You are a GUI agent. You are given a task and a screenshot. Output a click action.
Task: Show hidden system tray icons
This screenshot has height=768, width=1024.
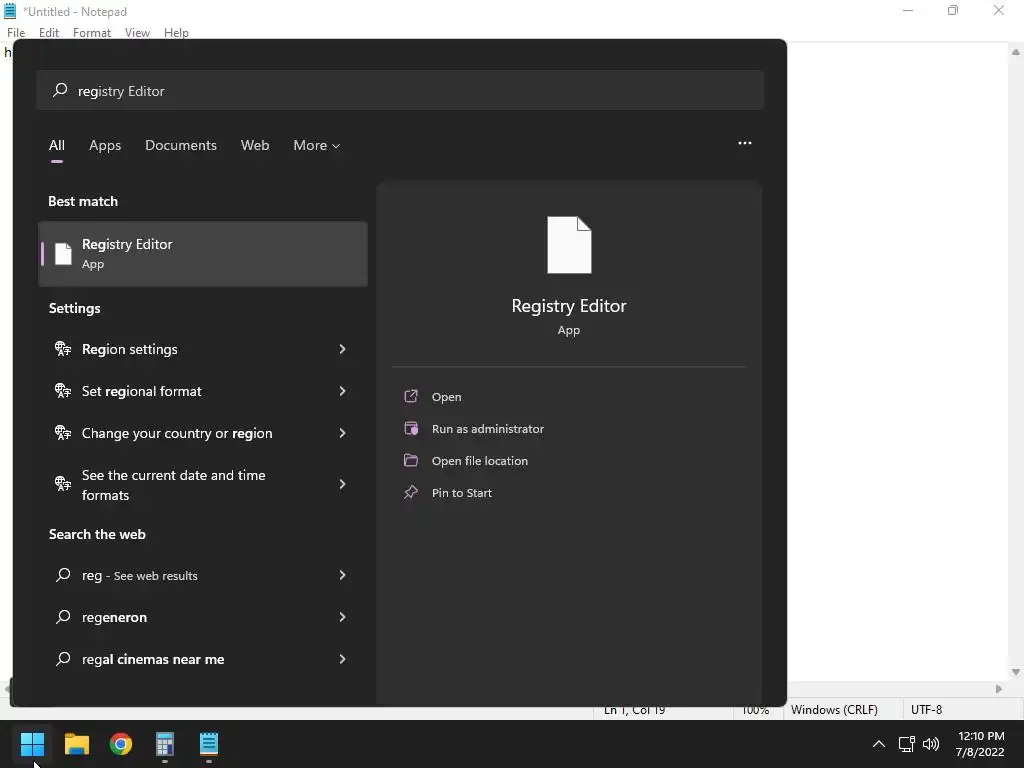pyautogui.click(x=879, y=744)
